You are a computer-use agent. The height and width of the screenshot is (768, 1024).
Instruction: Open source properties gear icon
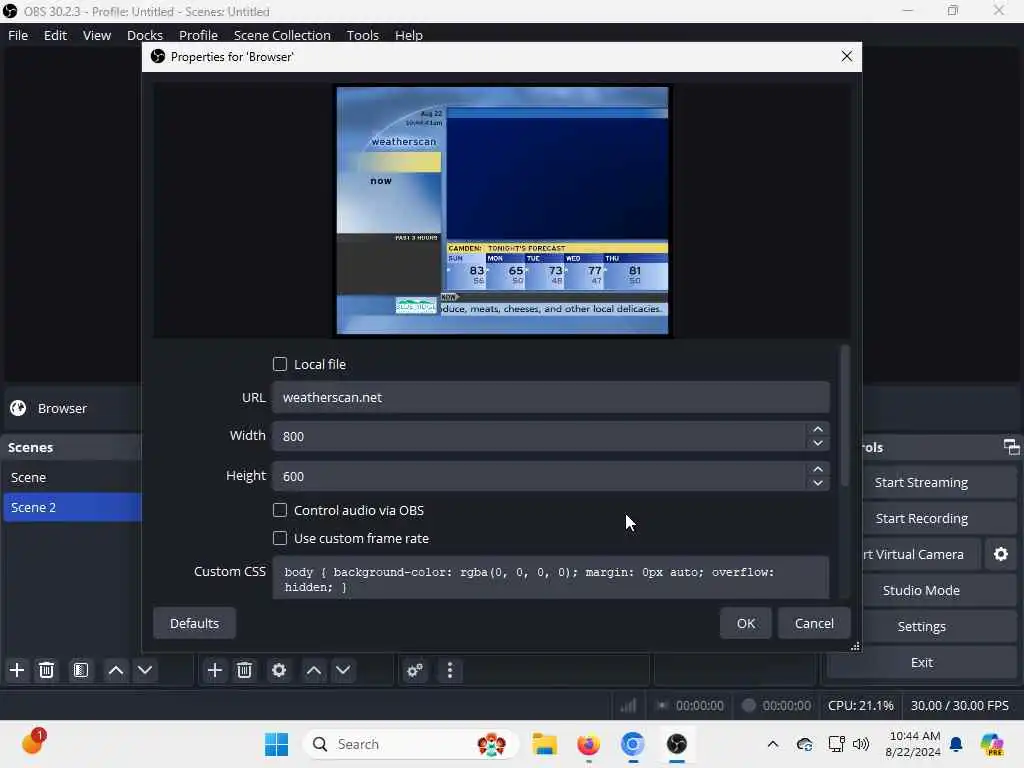click(279, 670)
